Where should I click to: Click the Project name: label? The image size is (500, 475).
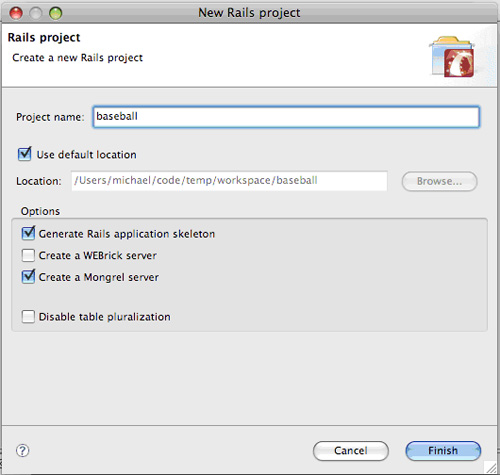(x=50, y=117)
